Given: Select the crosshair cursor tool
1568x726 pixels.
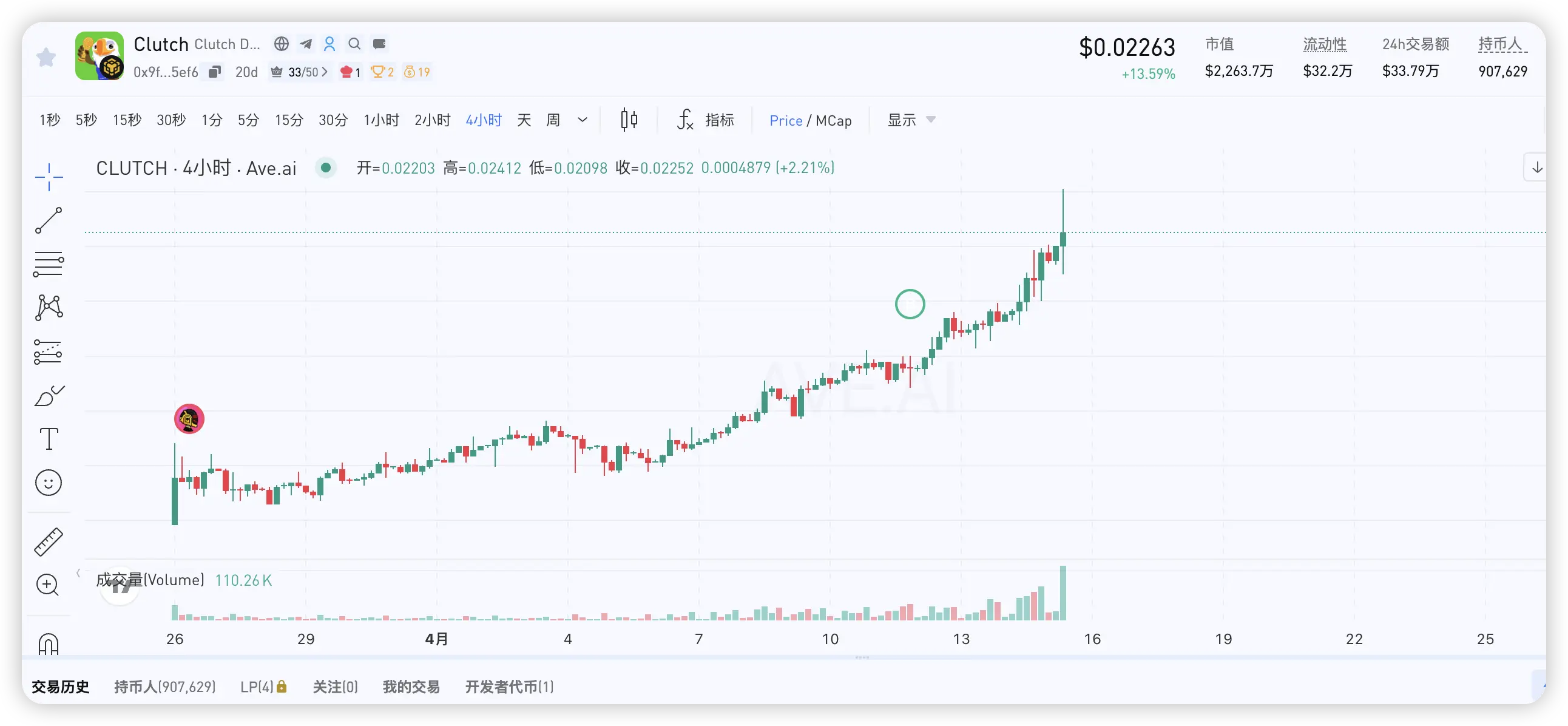Looking at the screenshot, I should tap(49, 177).
